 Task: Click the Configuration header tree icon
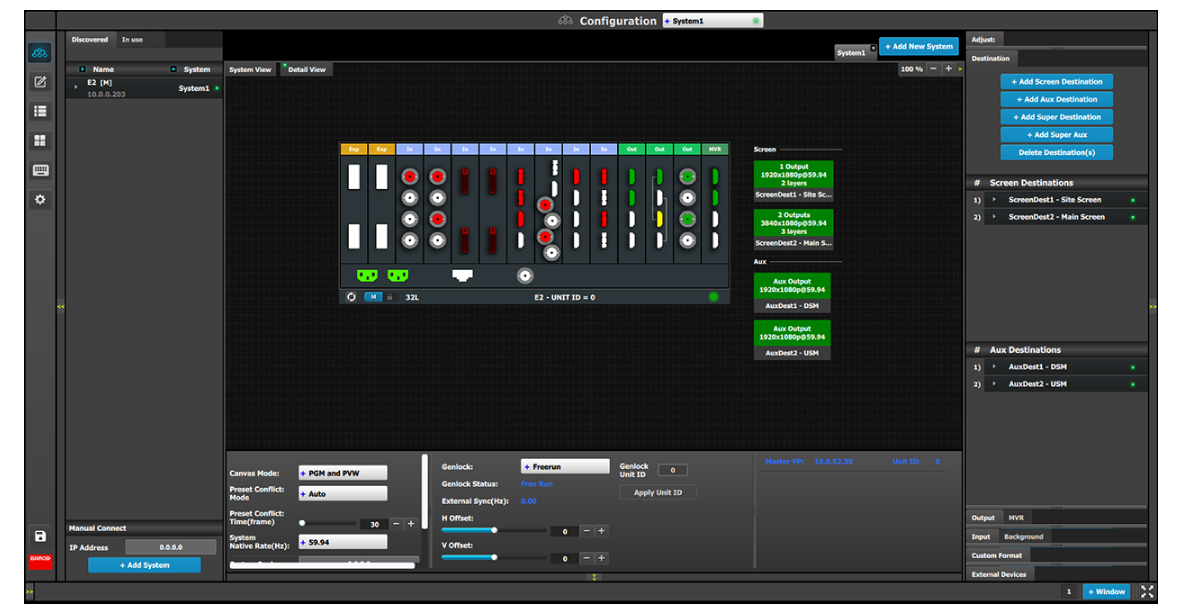coord(565,21)
